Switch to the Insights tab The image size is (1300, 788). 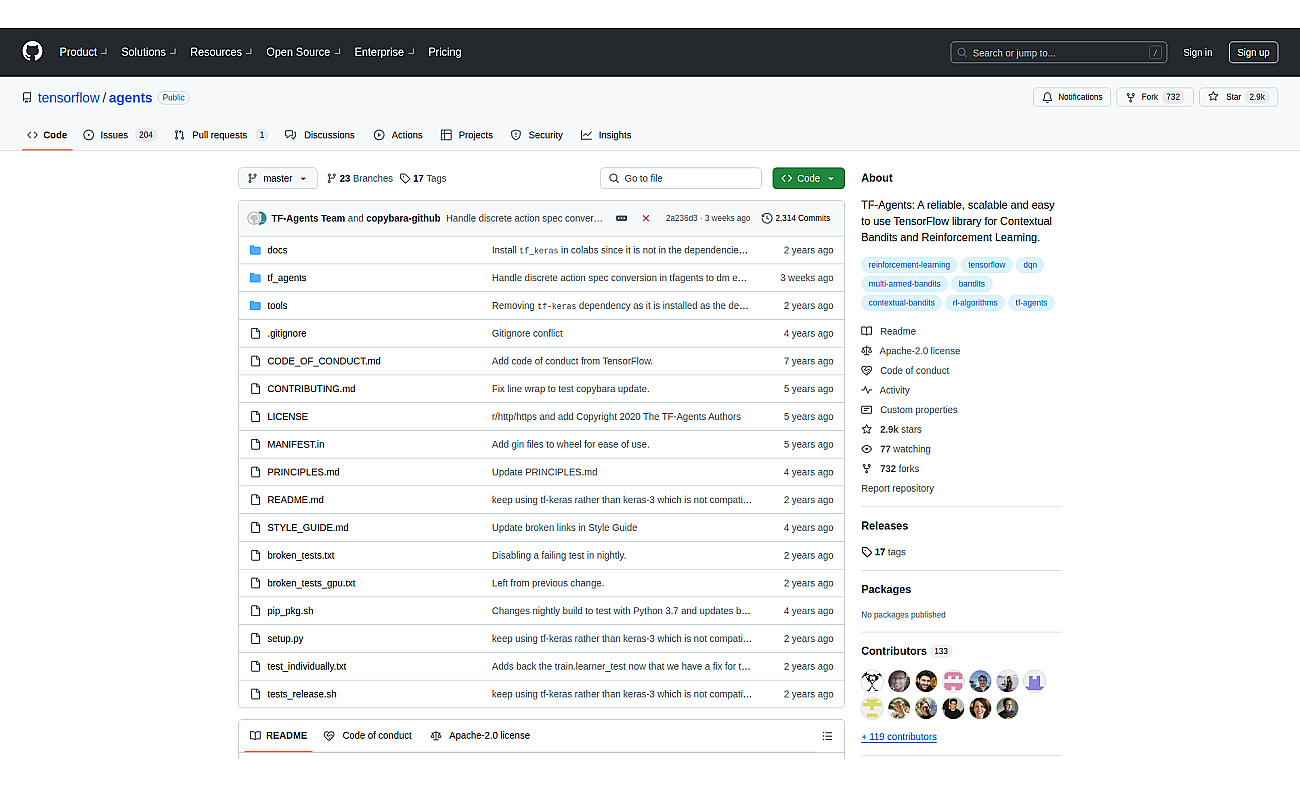coord(606,135)
